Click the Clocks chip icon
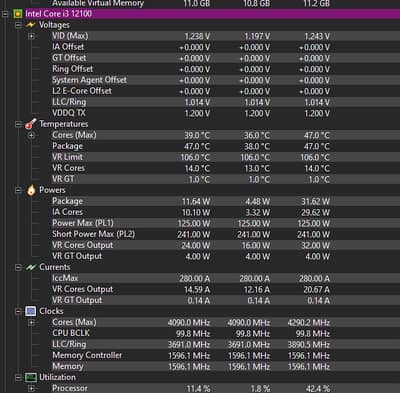Screen dimensions: 400x393 click(31, 311)
